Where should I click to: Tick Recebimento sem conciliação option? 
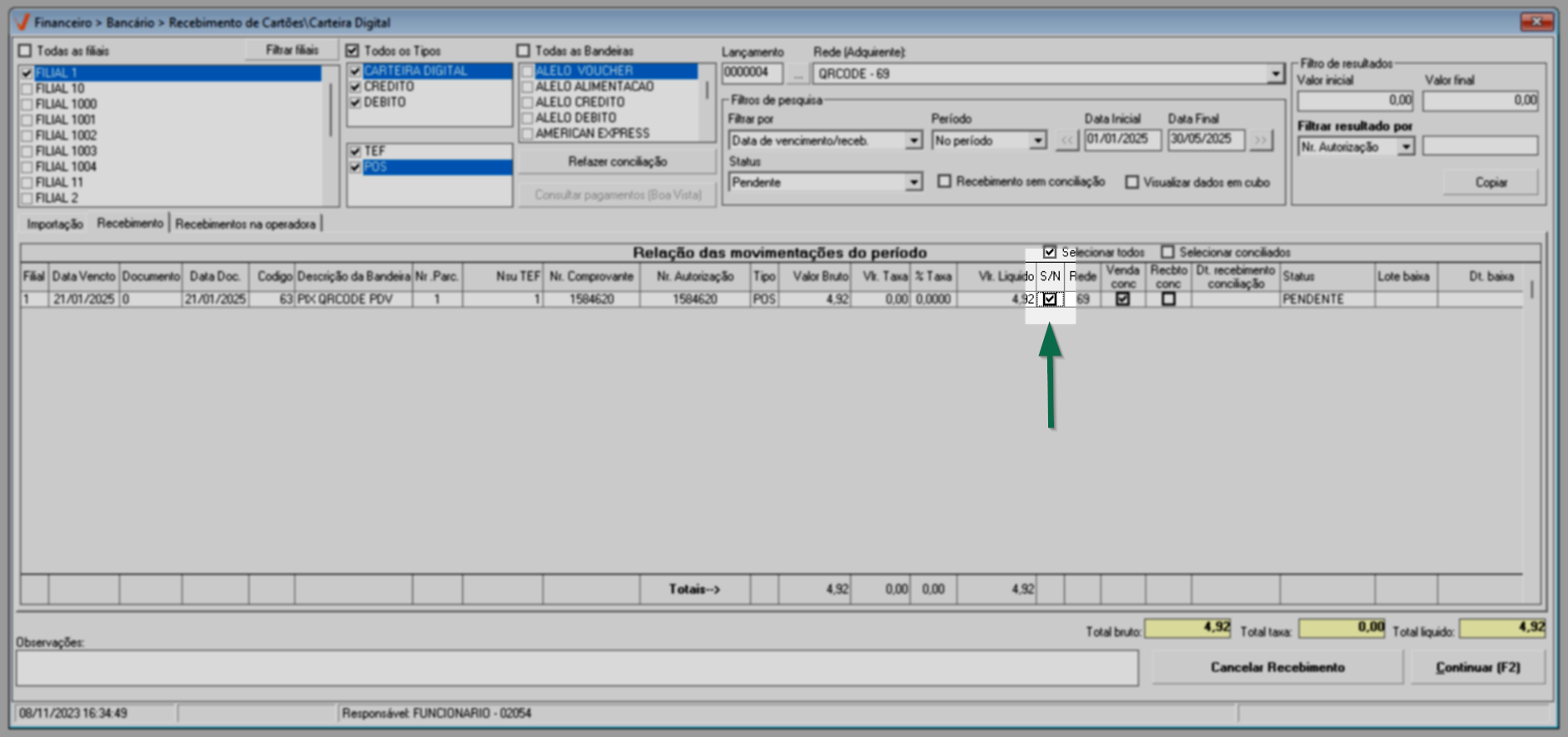coord(945,182)
